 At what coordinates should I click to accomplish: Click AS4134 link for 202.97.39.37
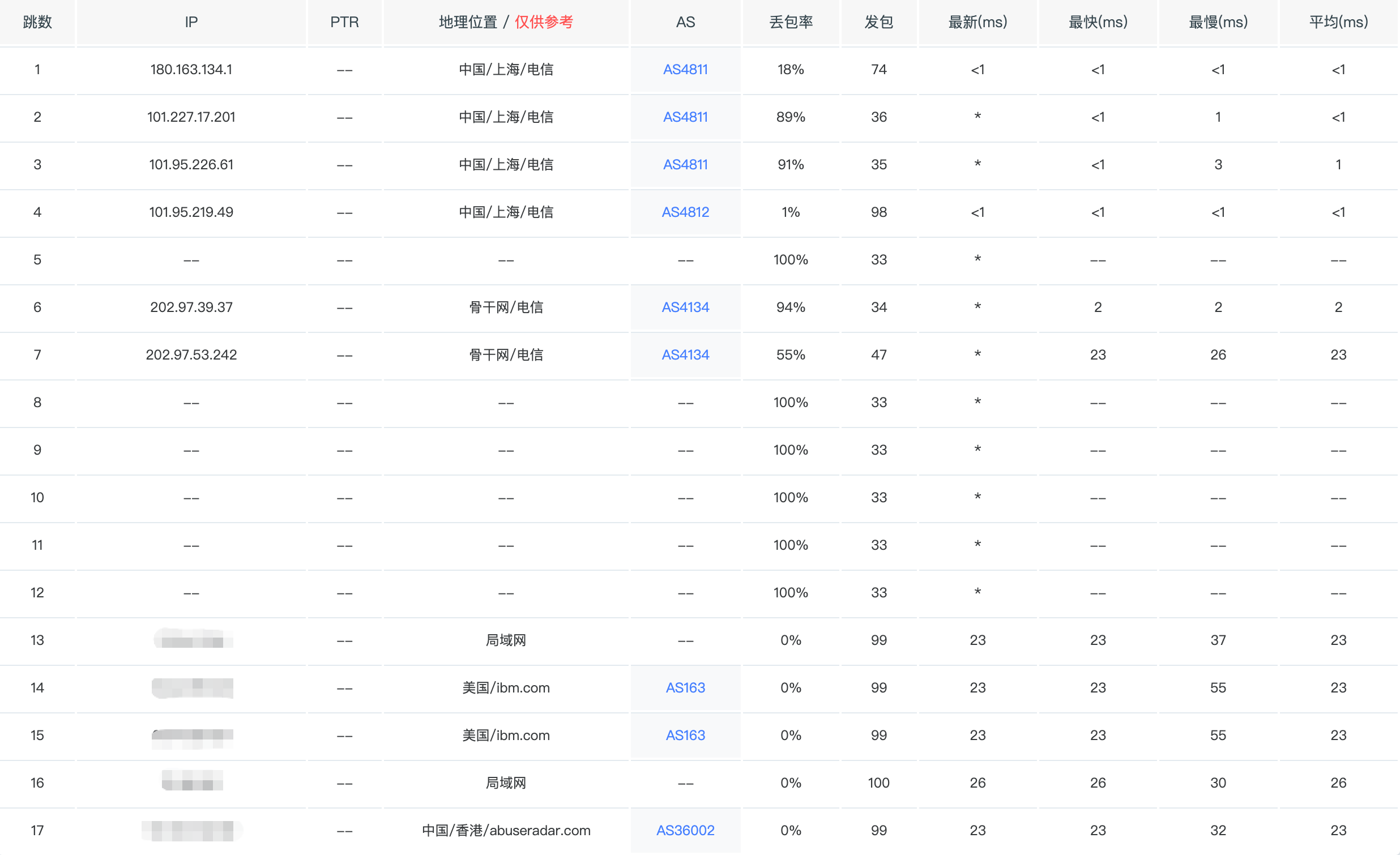686,307
